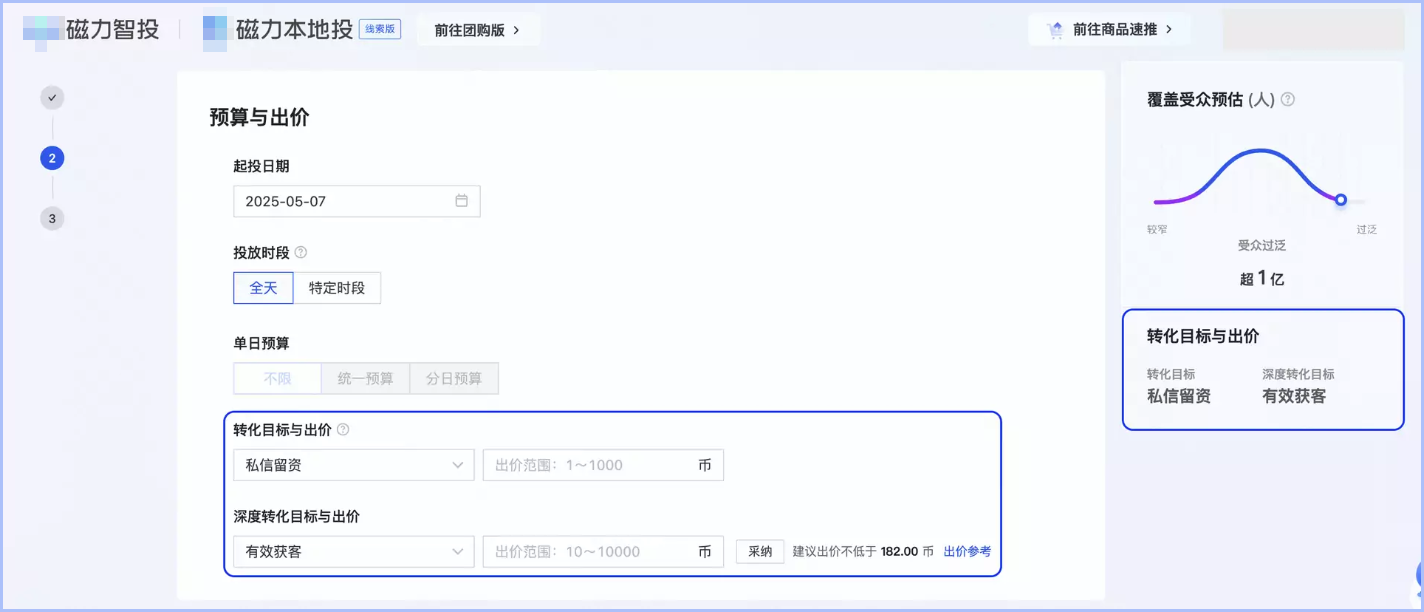1424x612 pixels.
Task: Click the shopping cart icon on 前往商品速推
Action: 1053,30
